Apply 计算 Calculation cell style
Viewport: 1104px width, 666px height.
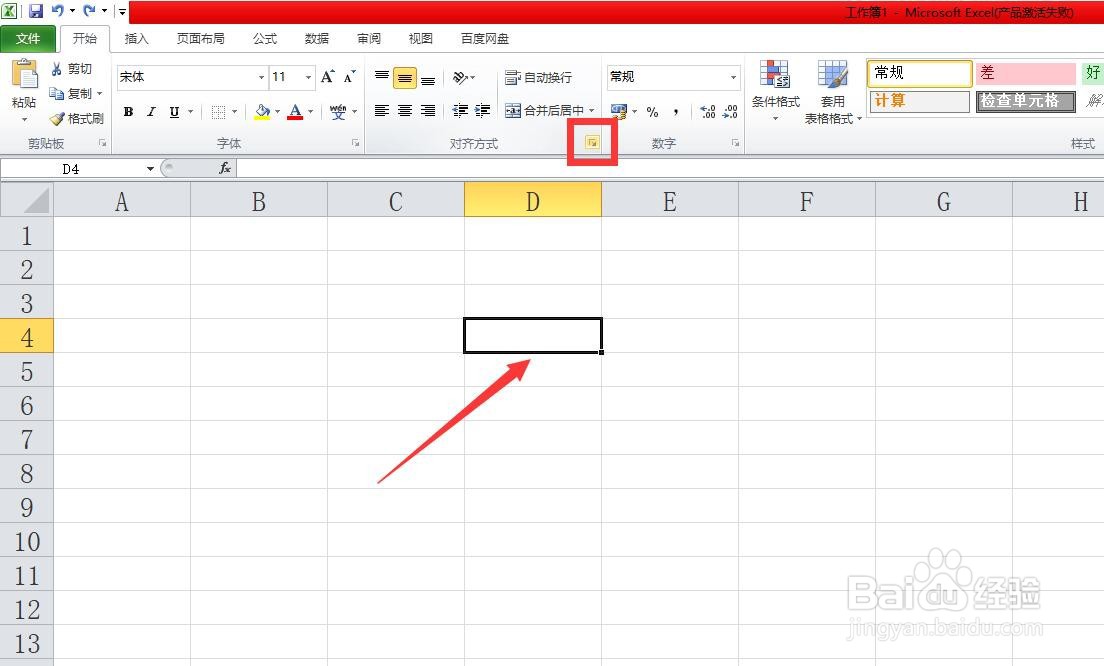click(x=920, y=101)
